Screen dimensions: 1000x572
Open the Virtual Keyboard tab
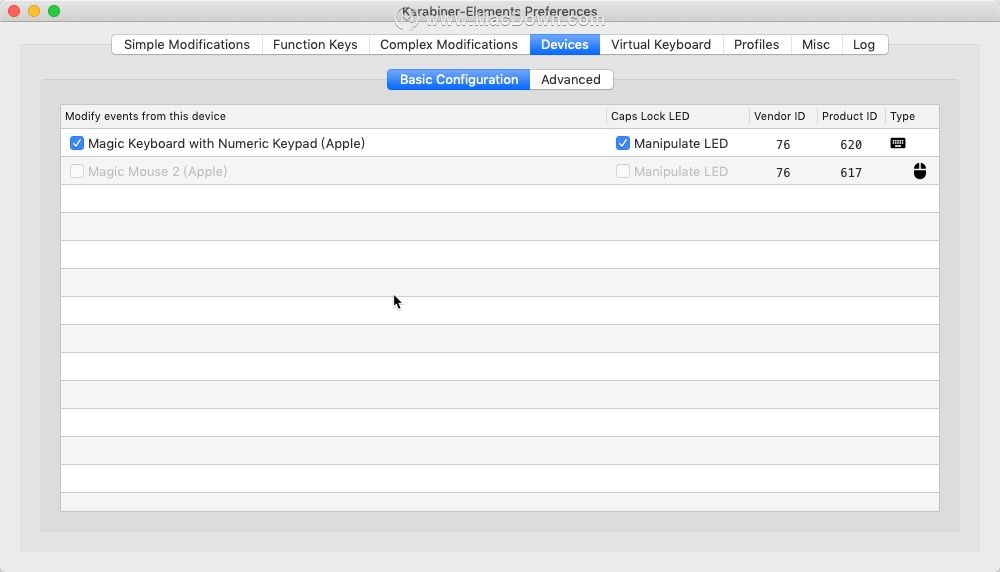coord(661,45)
